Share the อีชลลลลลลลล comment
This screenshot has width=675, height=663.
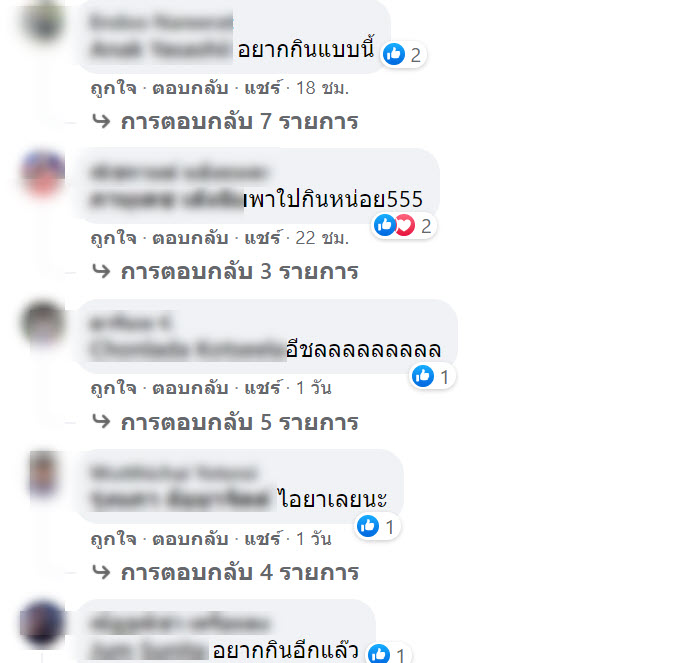point(263,388)
